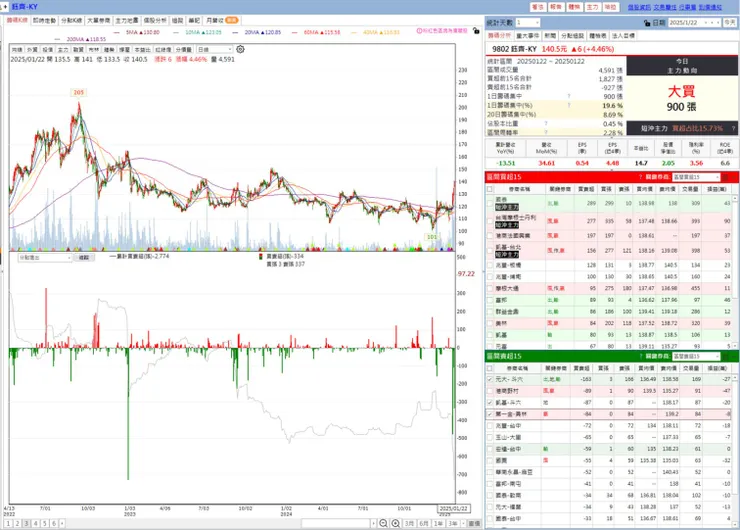Click the 20MA legend line swatch
Viewport: 740px width, 530px height.
(235, 33)
